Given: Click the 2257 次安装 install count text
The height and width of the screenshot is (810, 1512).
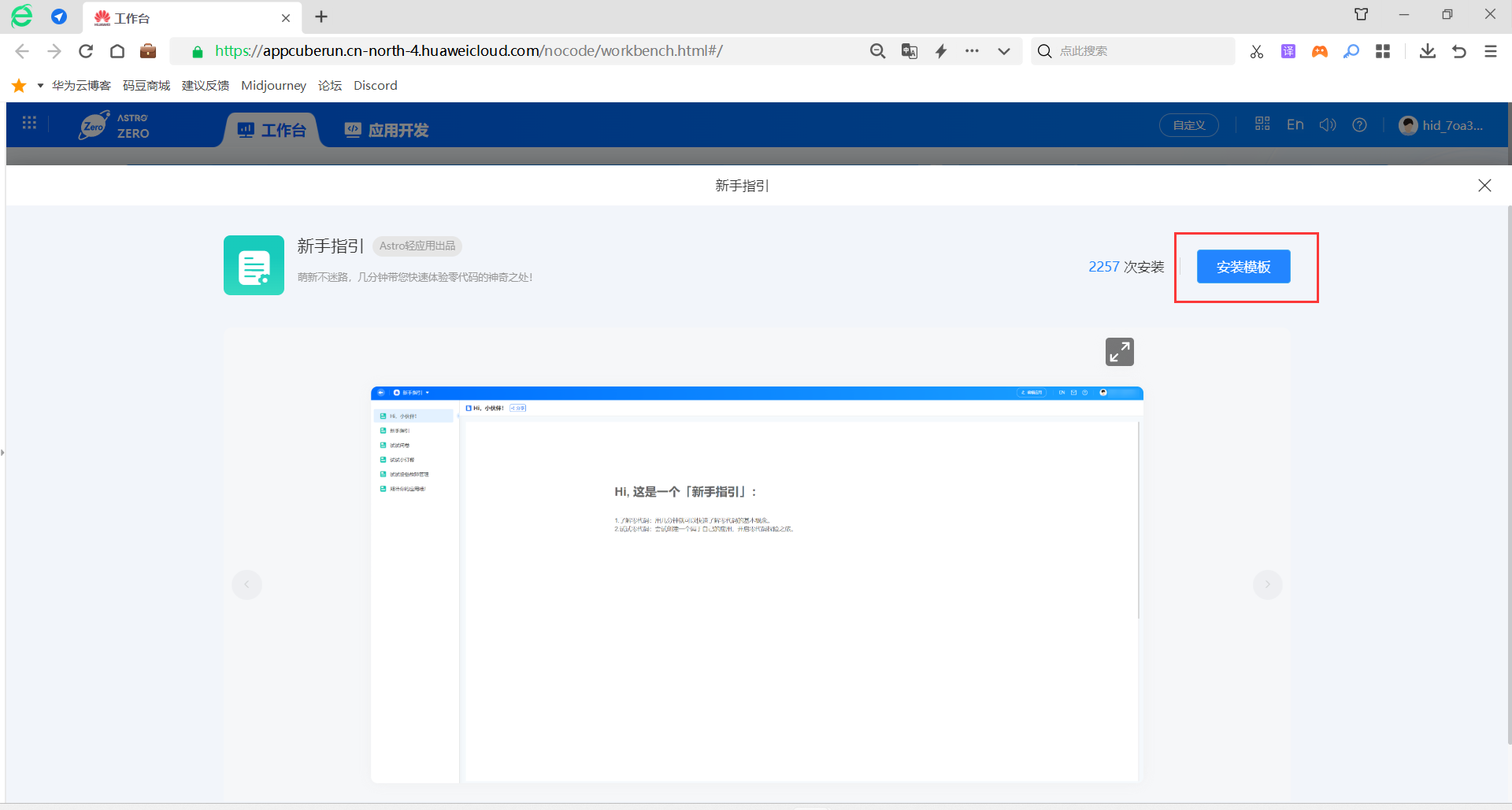Looking at the screenshot, I should (1126, 267).
